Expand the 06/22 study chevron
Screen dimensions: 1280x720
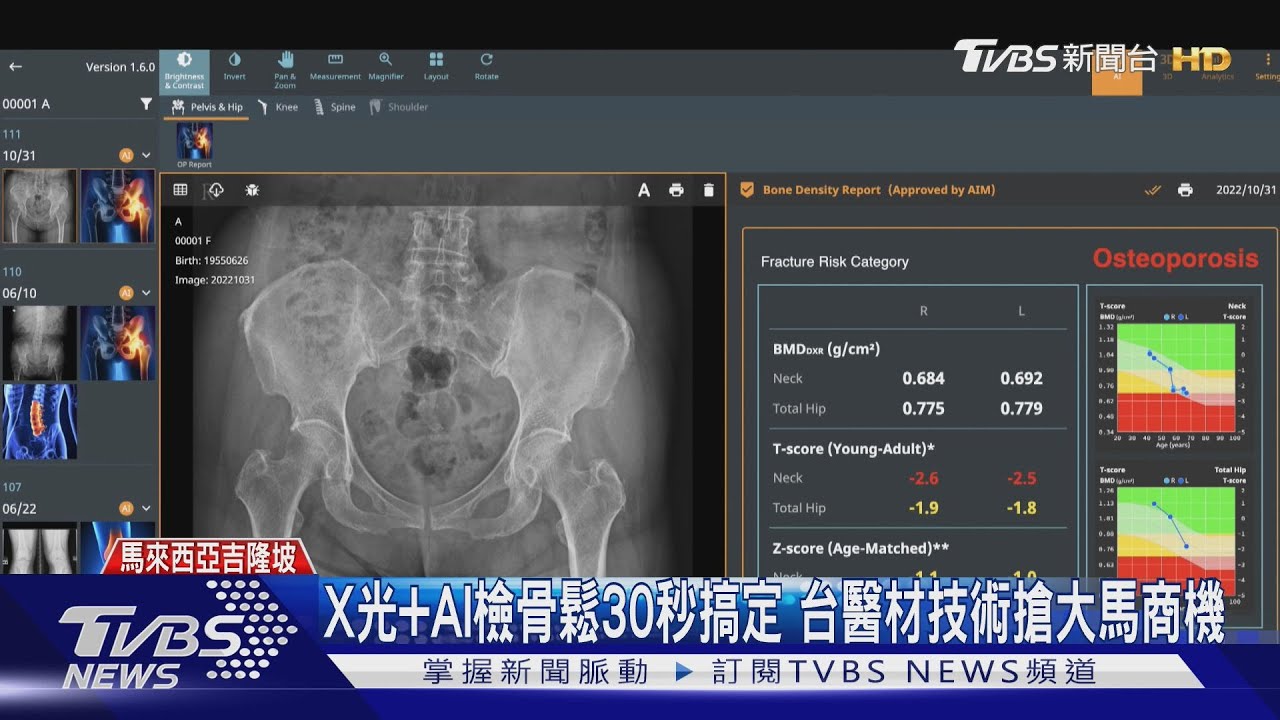tap(146, 508)
